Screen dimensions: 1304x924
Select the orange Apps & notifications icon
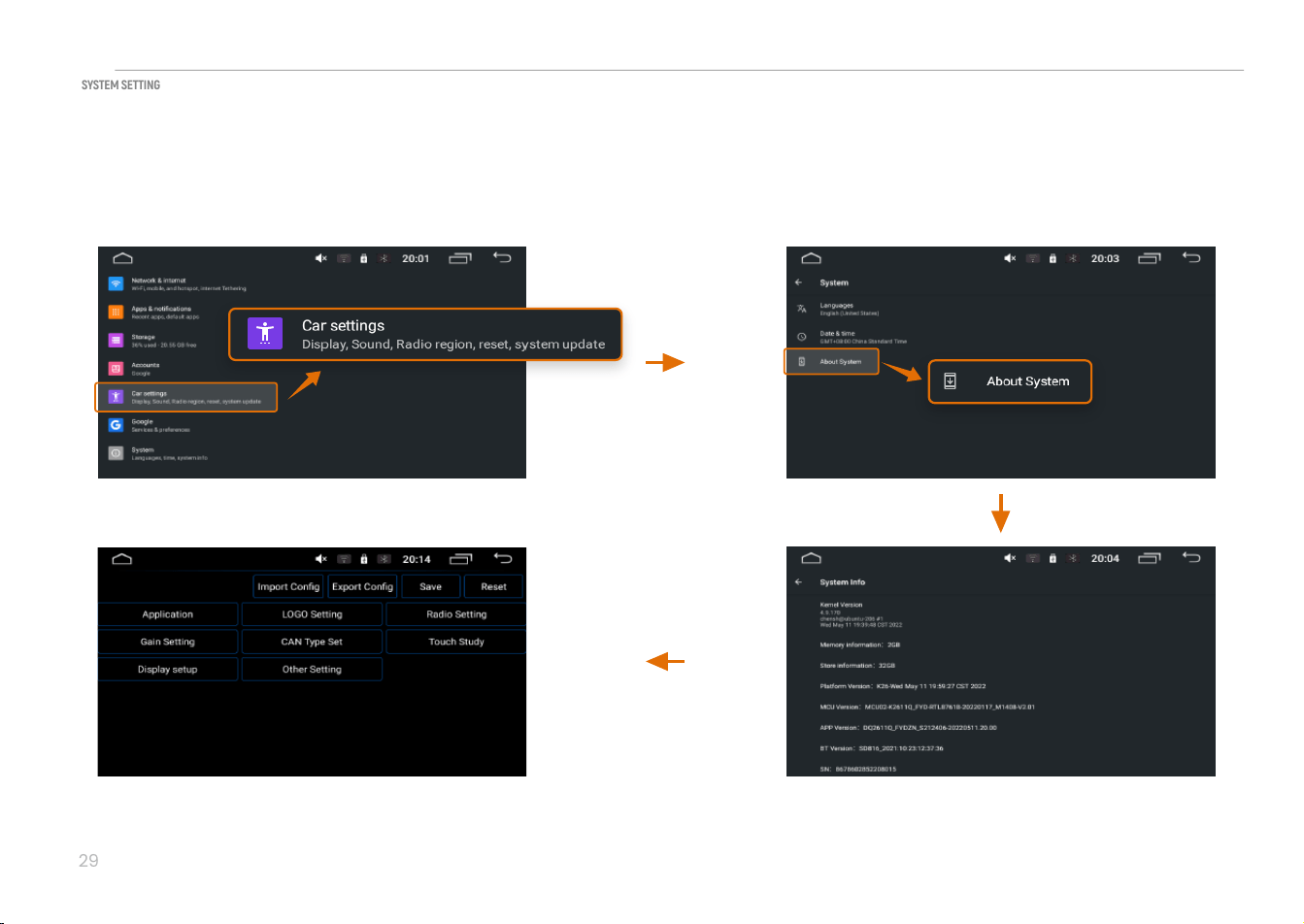(116, 313)
